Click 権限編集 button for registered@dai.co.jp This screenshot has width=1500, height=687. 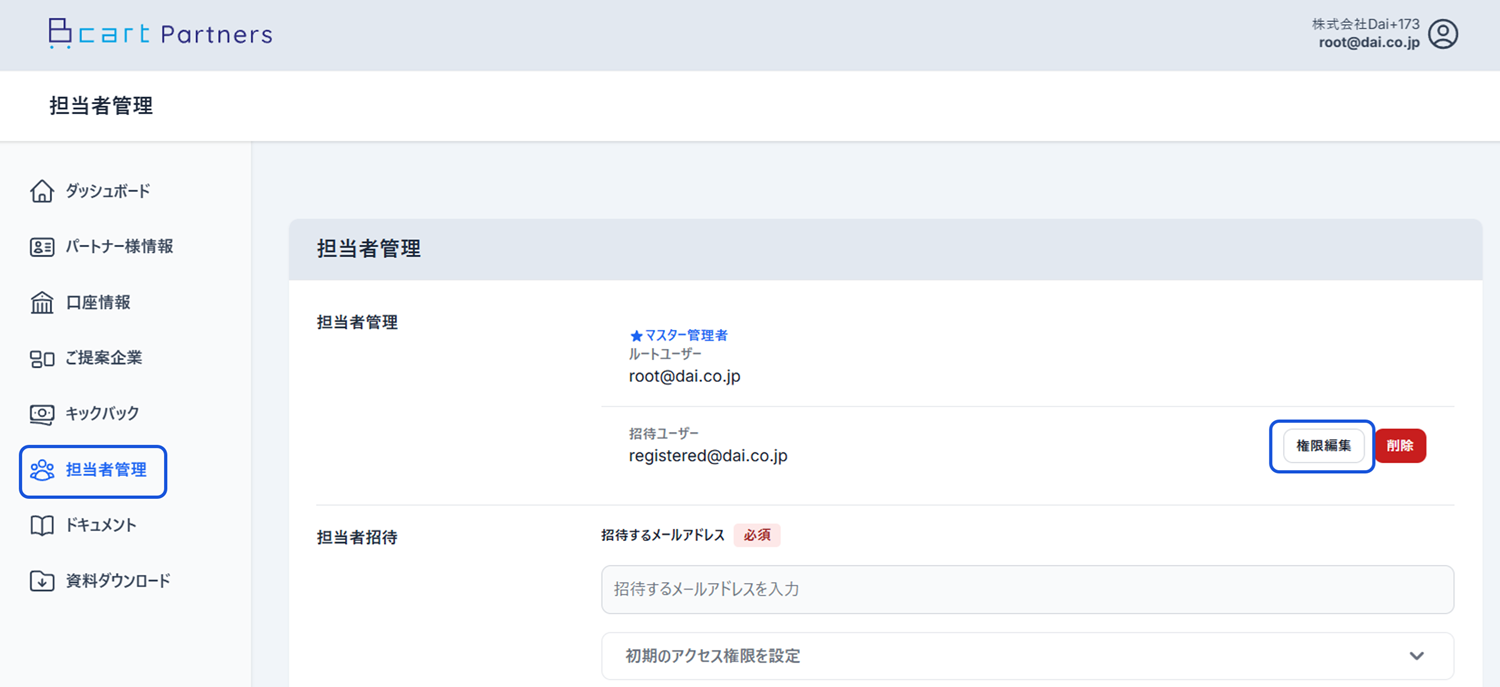[1323, 446]
